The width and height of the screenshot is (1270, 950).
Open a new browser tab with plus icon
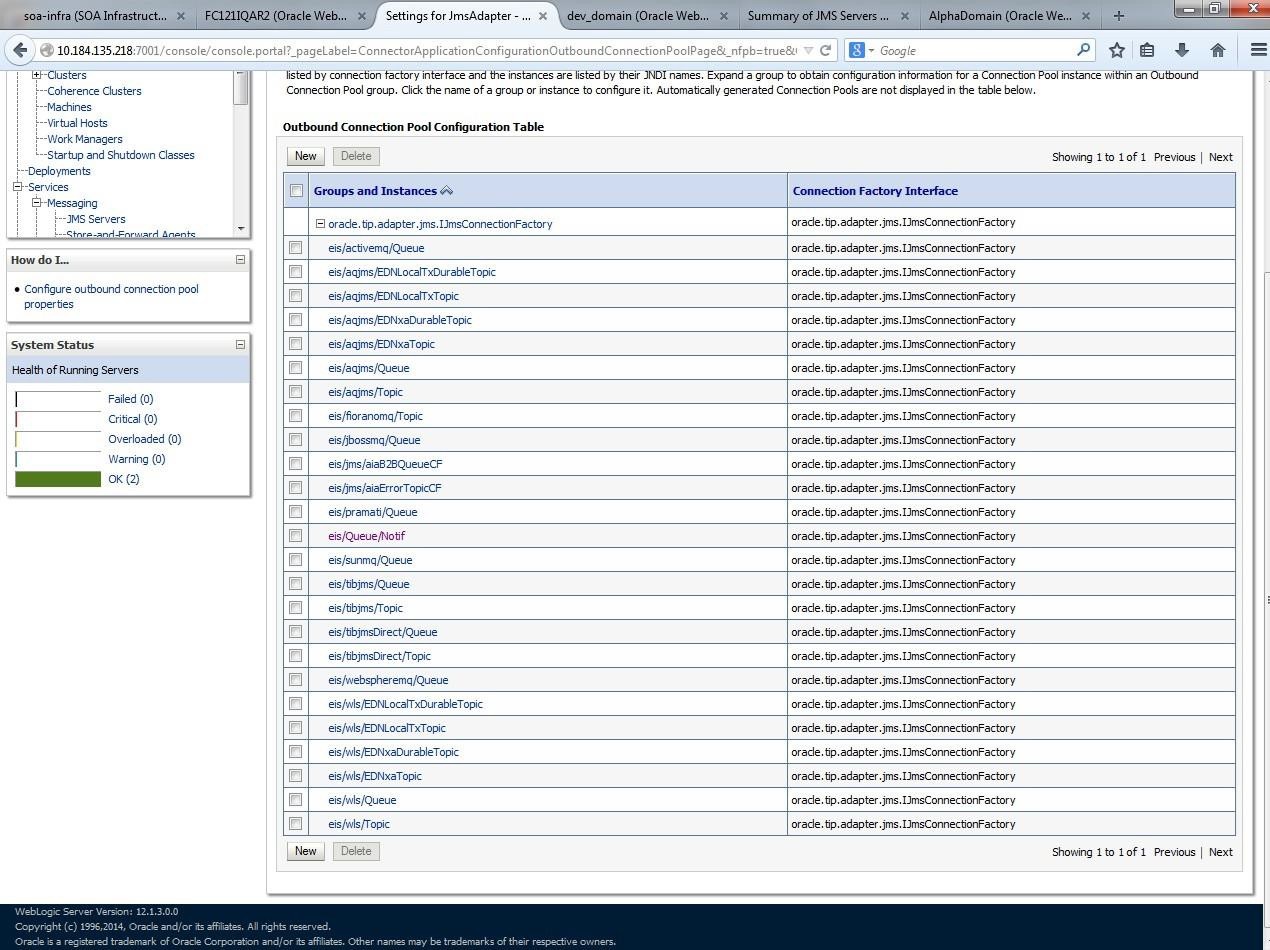[x=1119, y=16]
